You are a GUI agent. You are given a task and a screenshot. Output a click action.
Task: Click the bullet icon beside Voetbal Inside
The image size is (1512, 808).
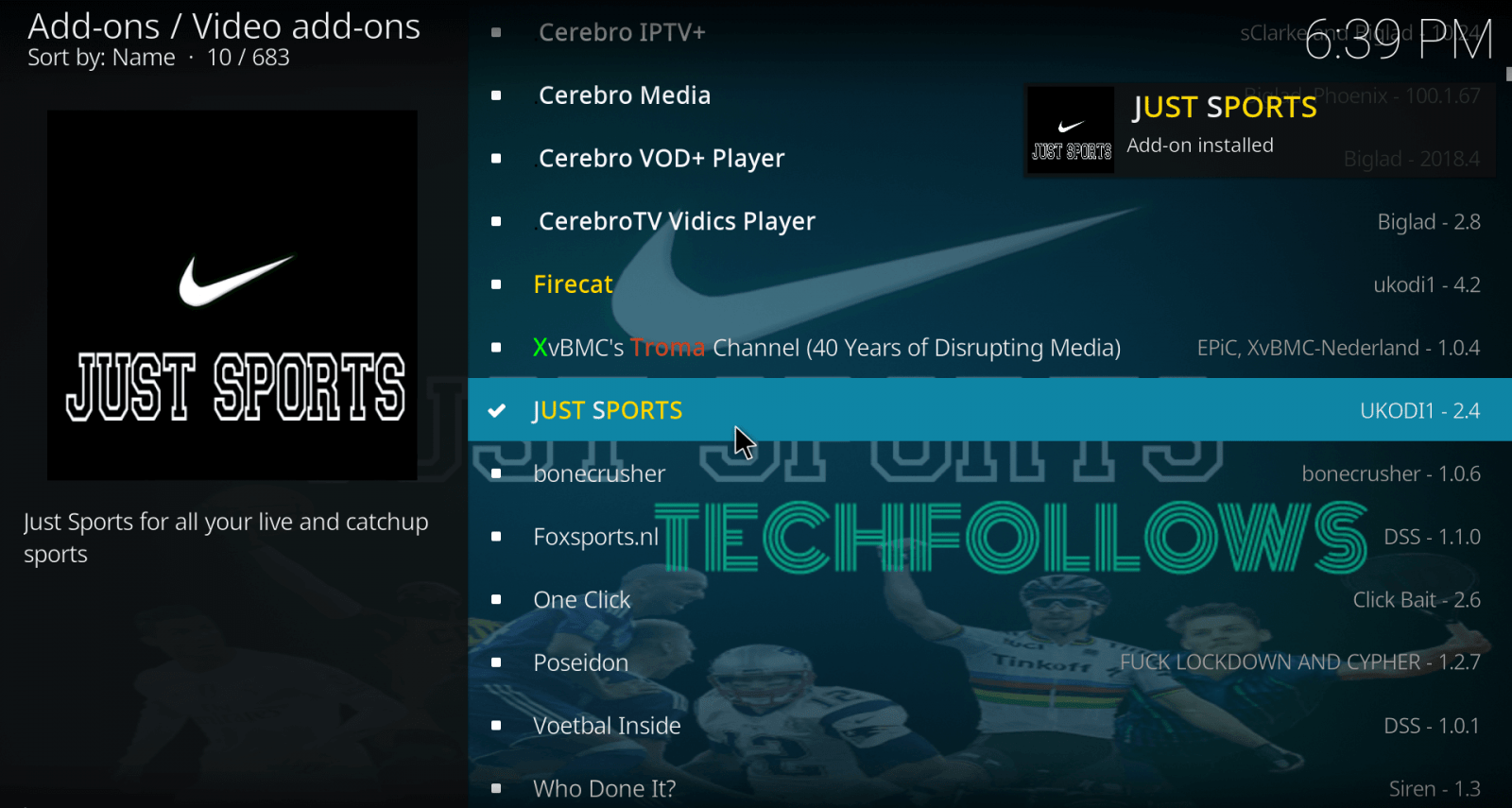[496, 726]
